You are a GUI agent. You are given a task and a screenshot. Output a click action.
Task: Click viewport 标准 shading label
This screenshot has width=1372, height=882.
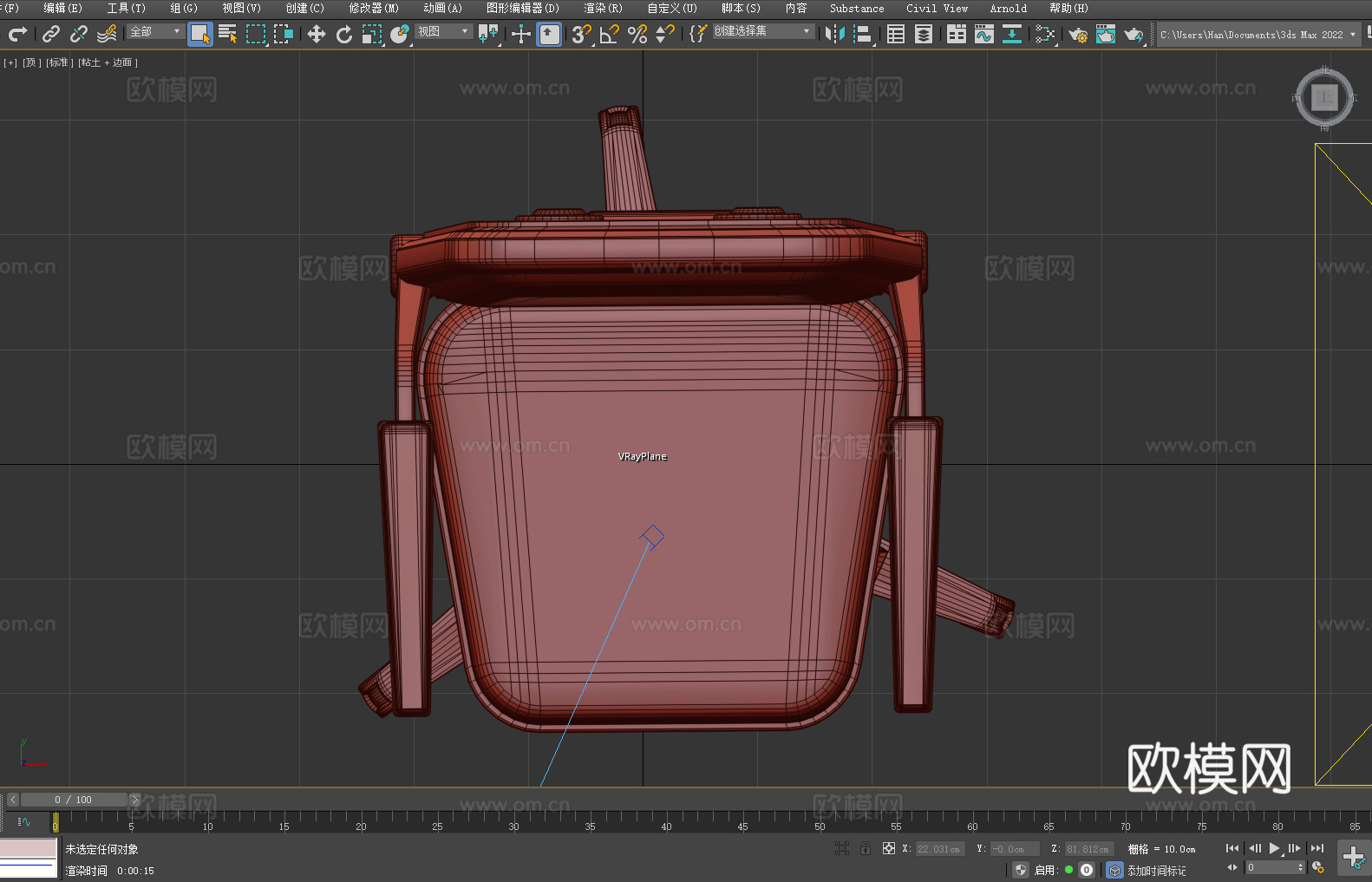(59, 62)
